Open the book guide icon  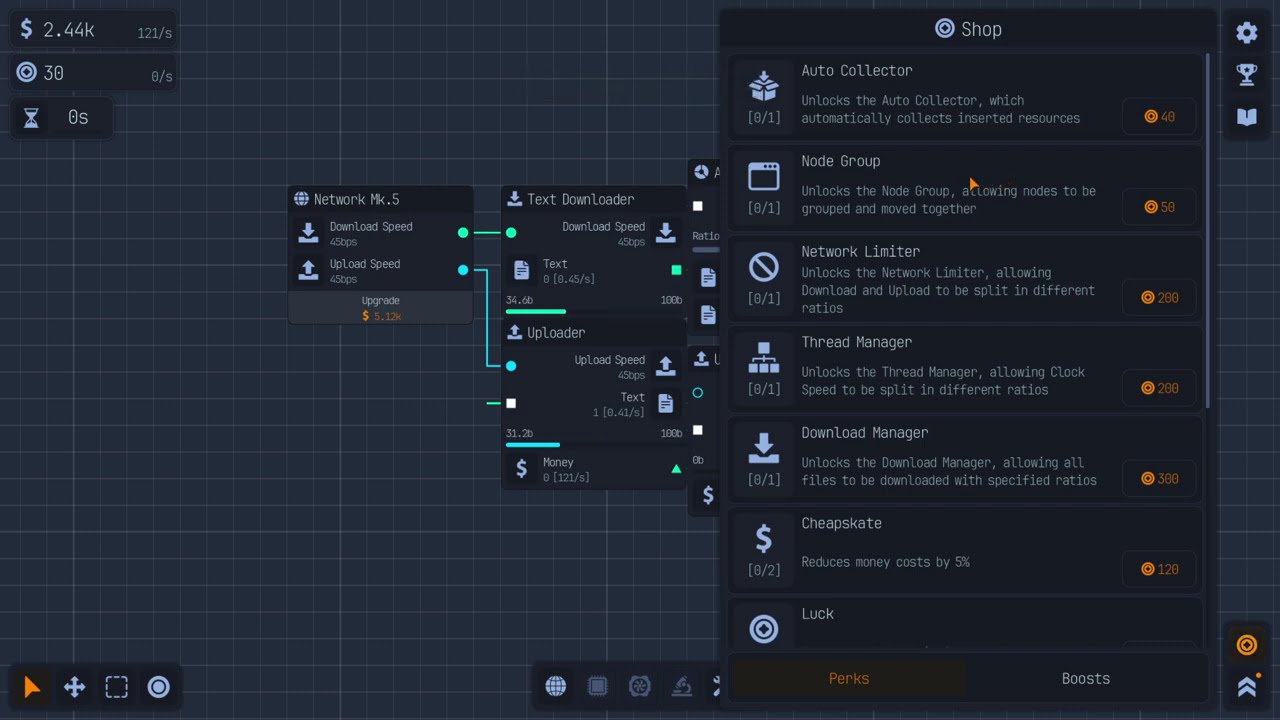1247,117
